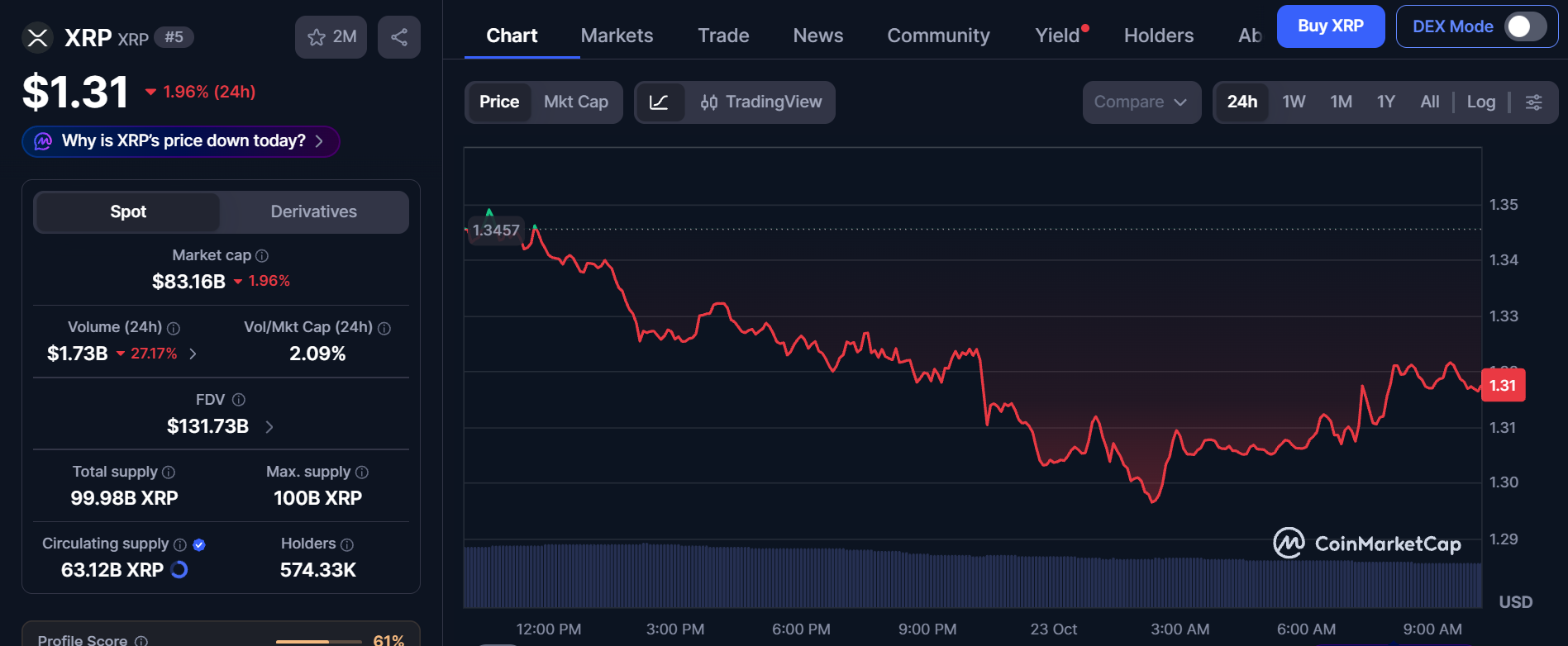Open the Trade tab
The width and height of the screenshot is (1568, 646).
(723, 36)
